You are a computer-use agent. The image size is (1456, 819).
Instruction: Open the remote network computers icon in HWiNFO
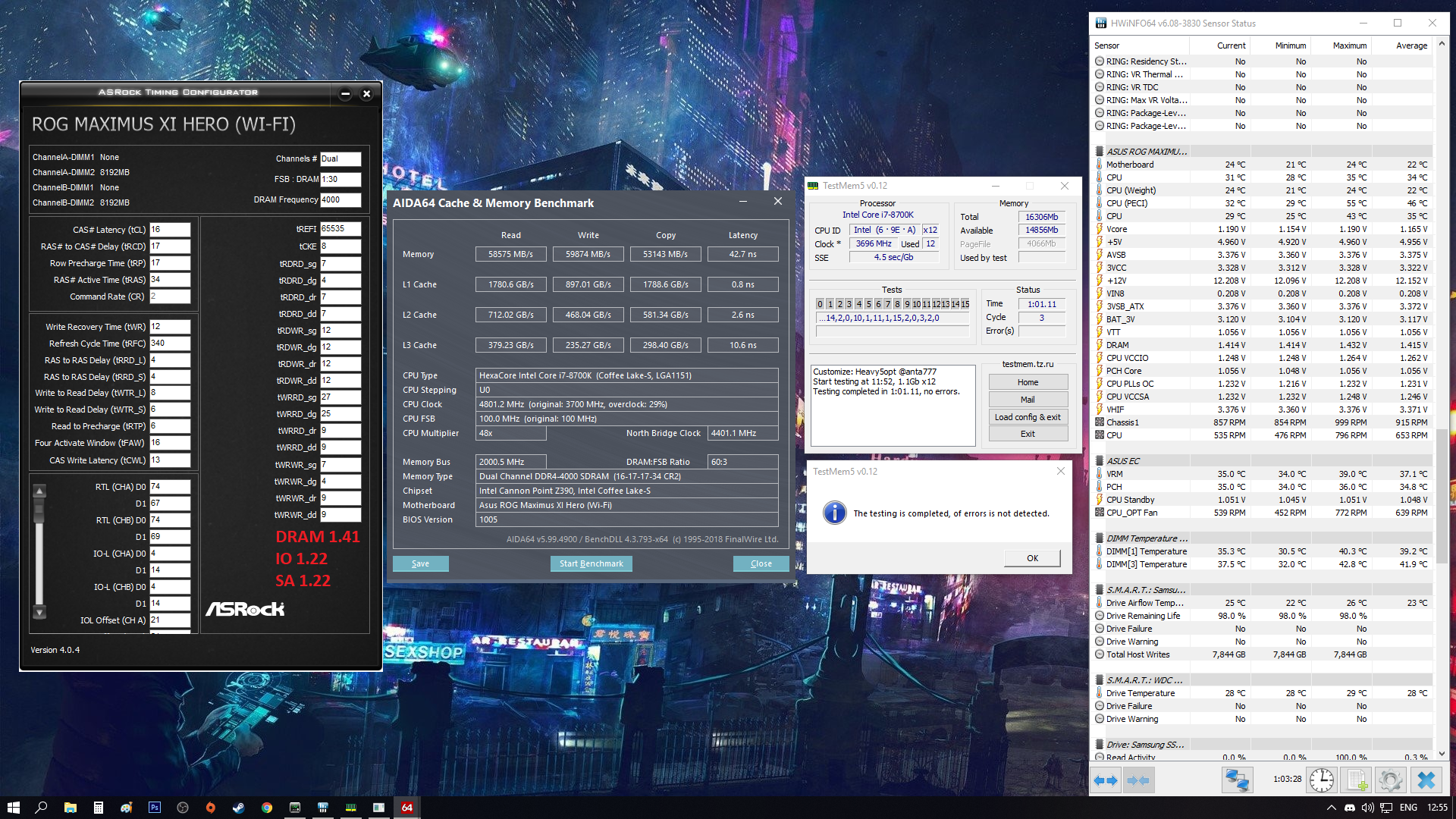click(1237, 780)
